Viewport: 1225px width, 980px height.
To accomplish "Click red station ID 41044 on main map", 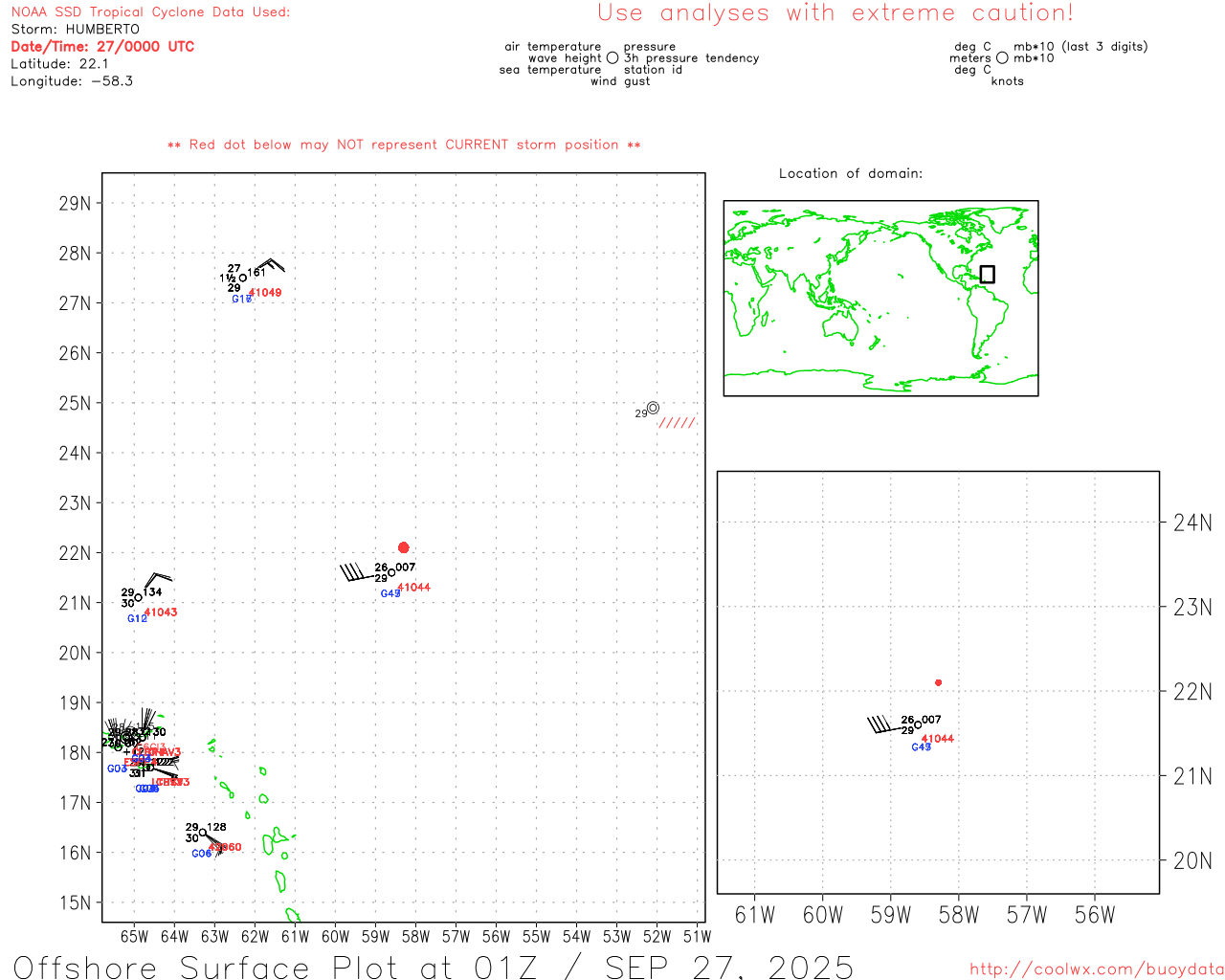I will pos(413,588).
